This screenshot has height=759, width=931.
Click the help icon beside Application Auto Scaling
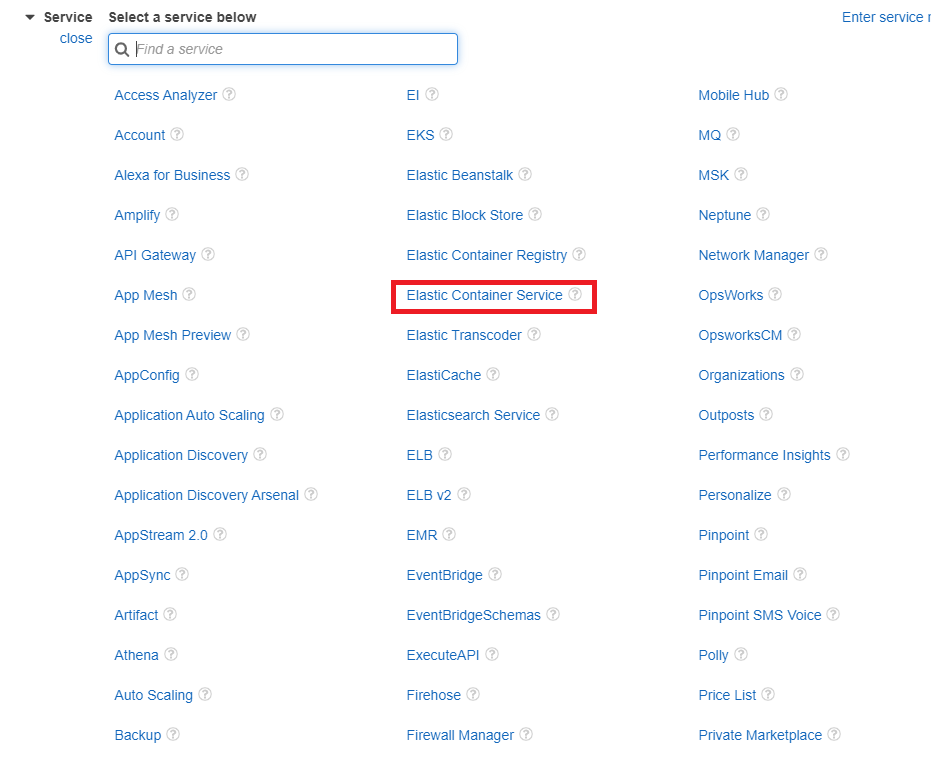pos(277,415)
